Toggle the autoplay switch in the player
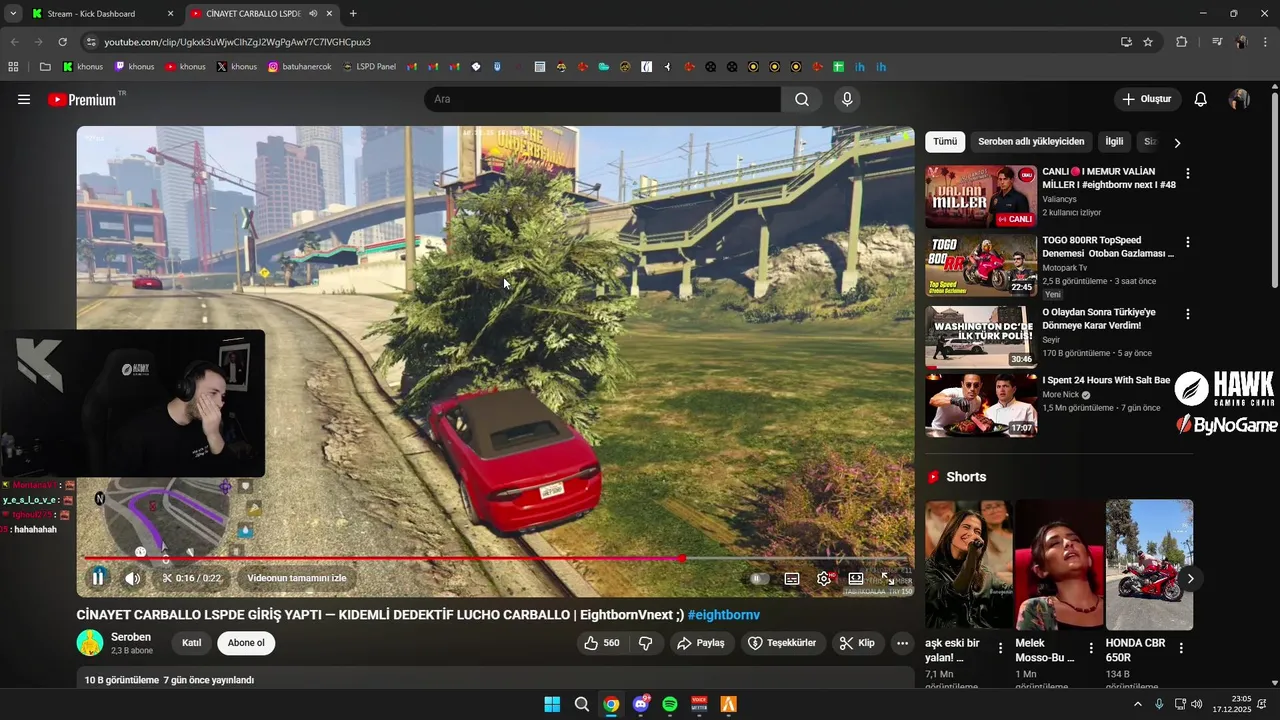This screenshot has height=720, width=1280. (760, 578)
